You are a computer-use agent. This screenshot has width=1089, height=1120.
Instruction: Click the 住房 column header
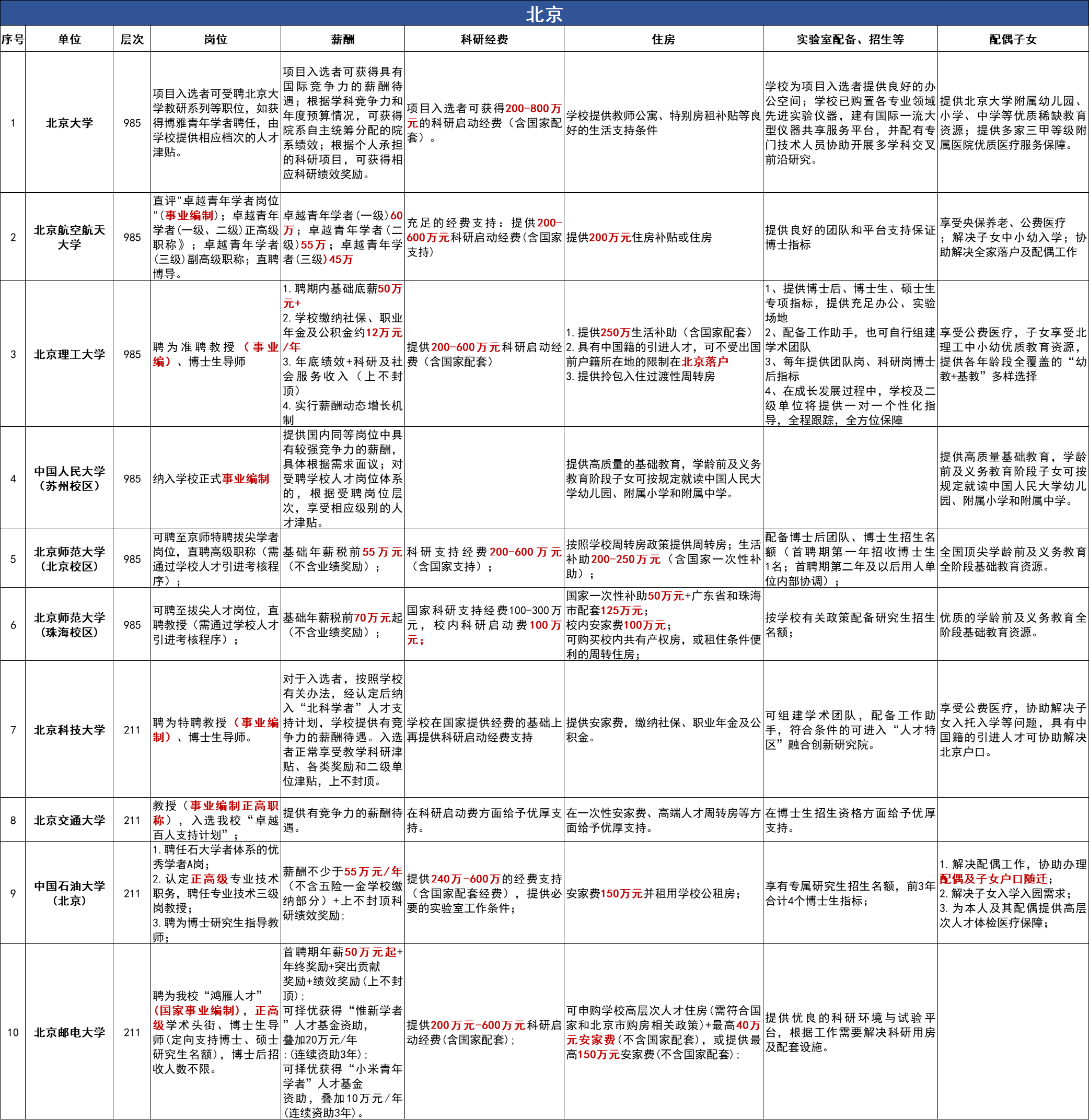[663, 40]
